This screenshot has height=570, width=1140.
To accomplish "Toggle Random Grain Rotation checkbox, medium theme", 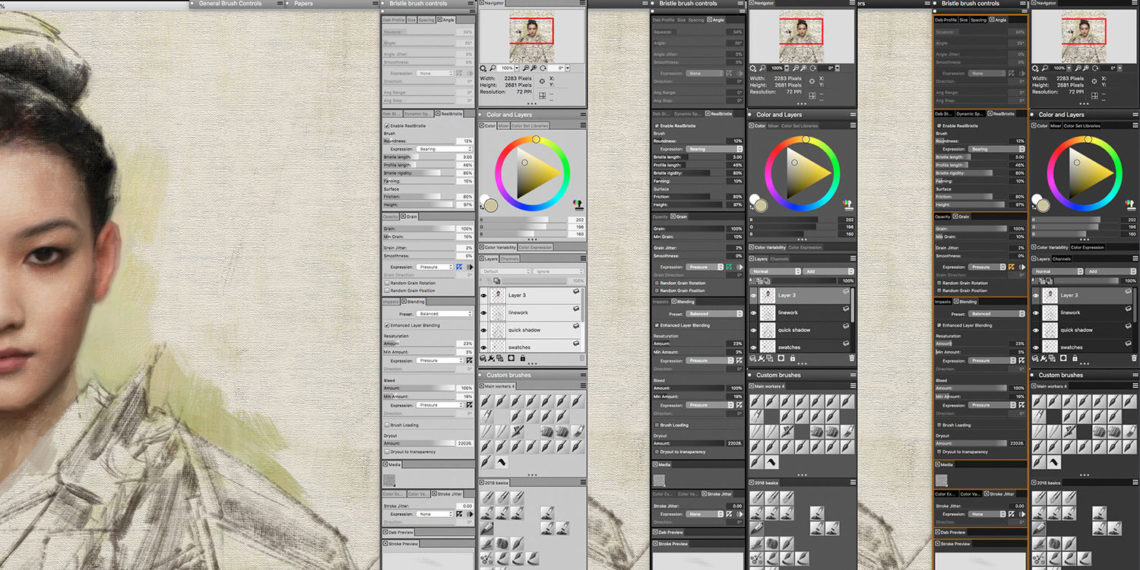I will pyautogui.click(x=657, y=283).
